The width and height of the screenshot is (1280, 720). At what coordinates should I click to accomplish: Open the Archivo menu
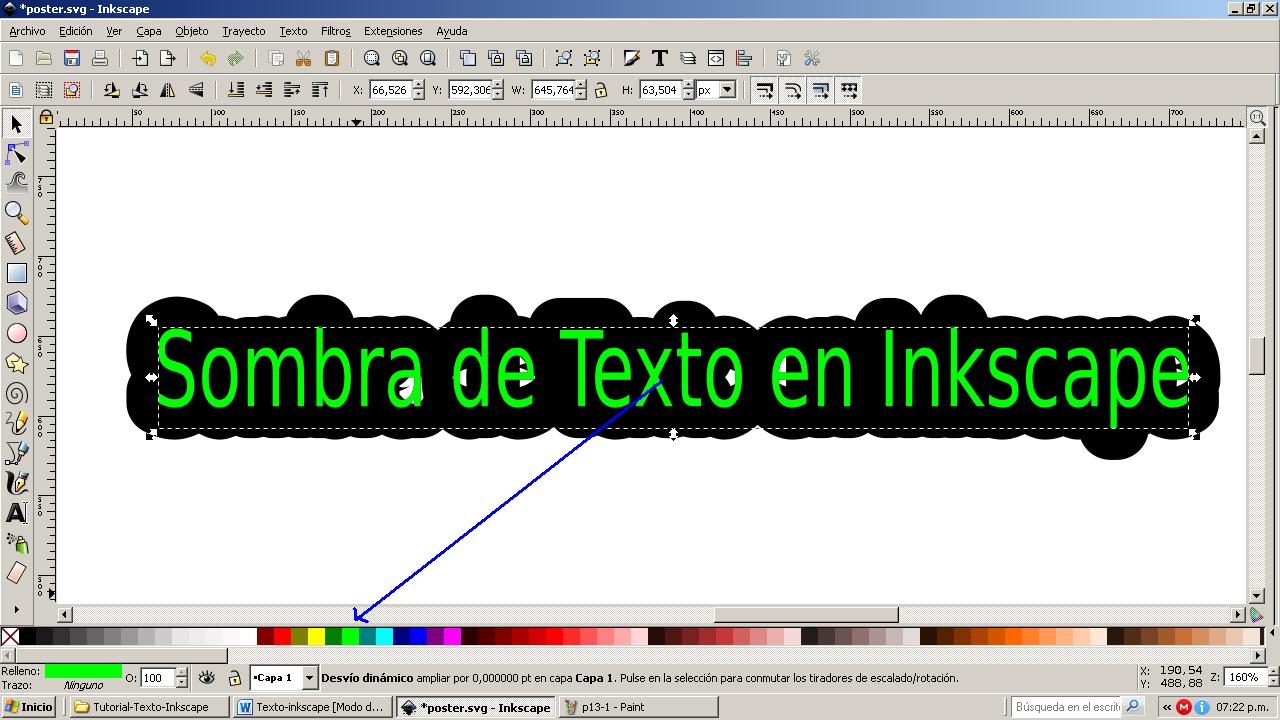[27, 31]
